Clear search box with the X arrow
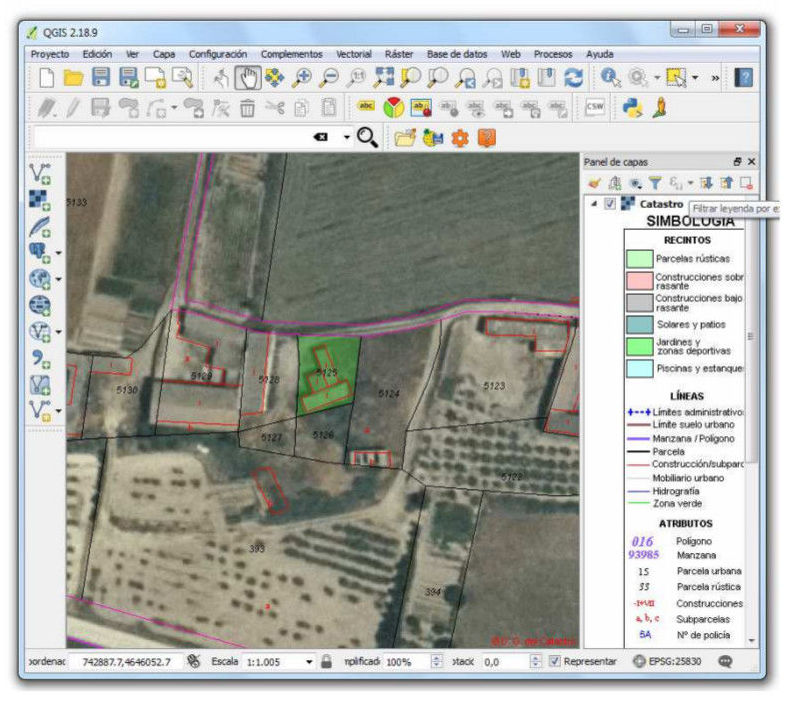The height and width of the screenshot is (701, 785). (x=320, y=137)
